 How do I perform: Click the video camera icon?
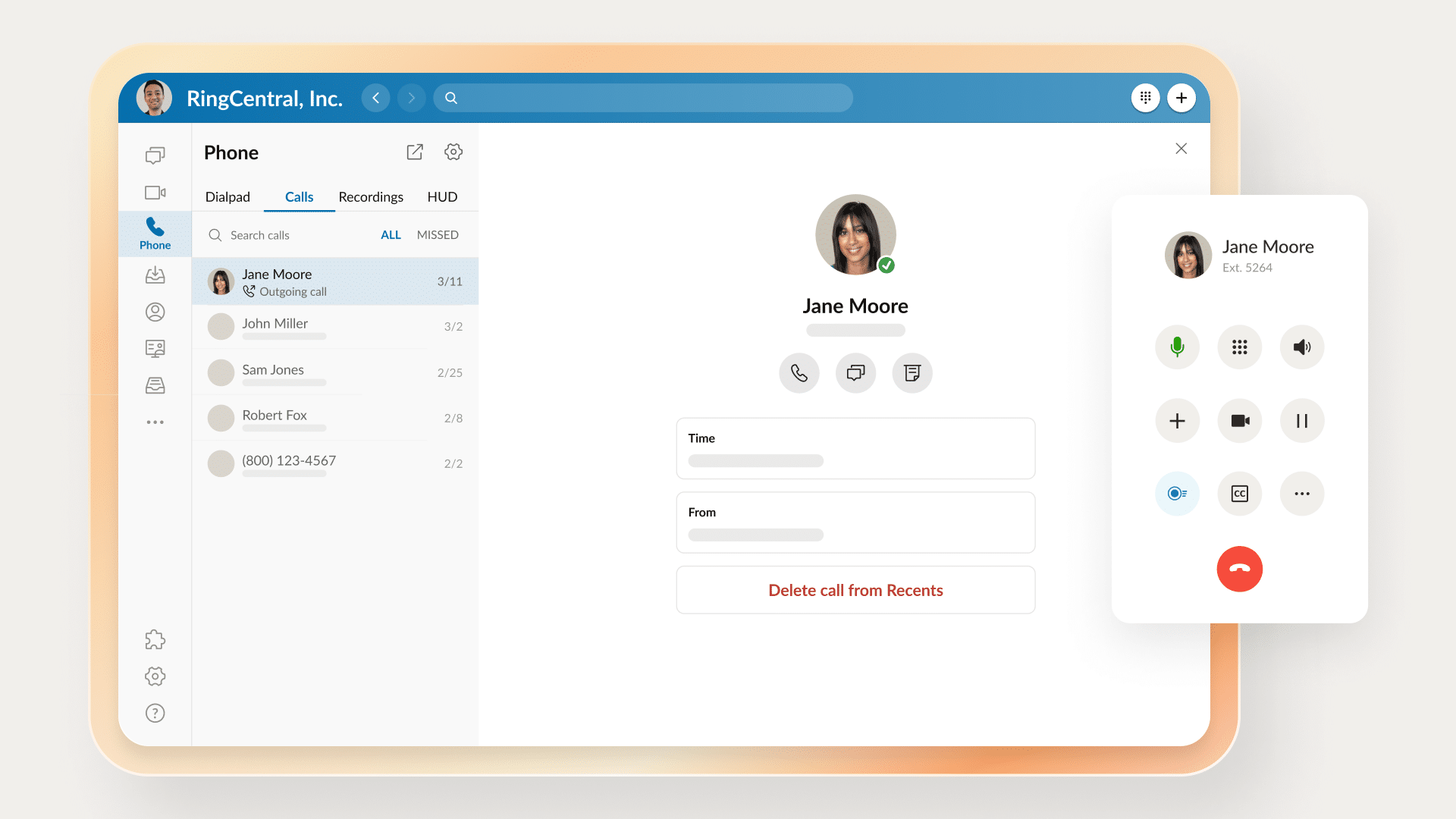coord(1239,420)
